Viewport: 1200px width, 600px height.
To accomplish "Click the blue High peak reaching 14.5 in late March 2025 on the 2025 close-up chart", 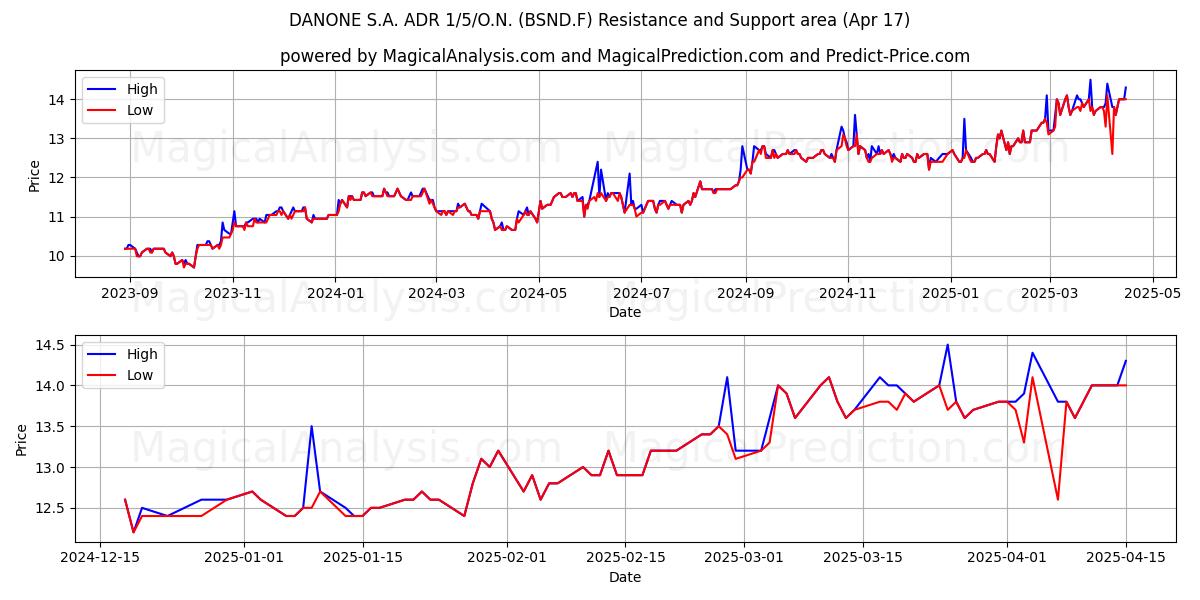I will pos(947,345).
